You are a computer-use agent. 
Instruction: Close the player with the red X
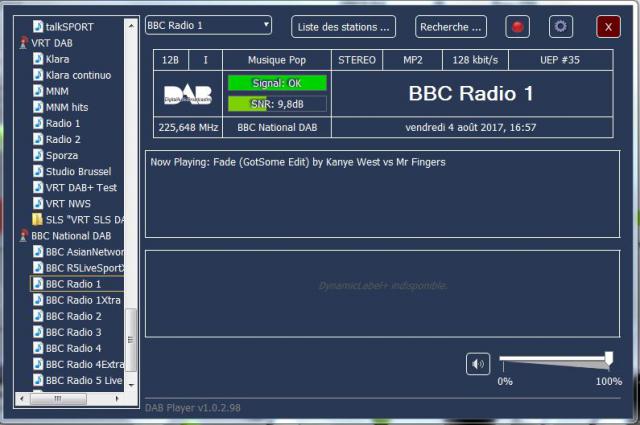pyautogui.click(x=608, y=27)
